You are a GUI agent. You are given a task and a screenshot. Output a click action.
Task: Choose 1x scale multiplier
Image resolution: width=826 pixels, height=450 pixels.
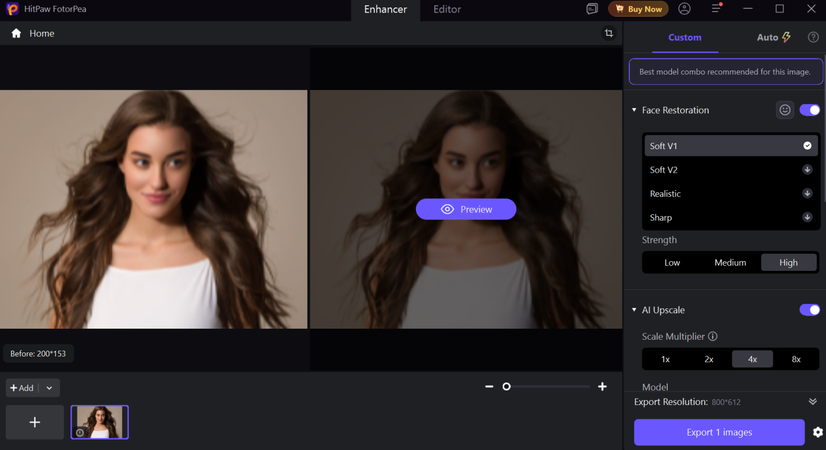coord(665,359)
